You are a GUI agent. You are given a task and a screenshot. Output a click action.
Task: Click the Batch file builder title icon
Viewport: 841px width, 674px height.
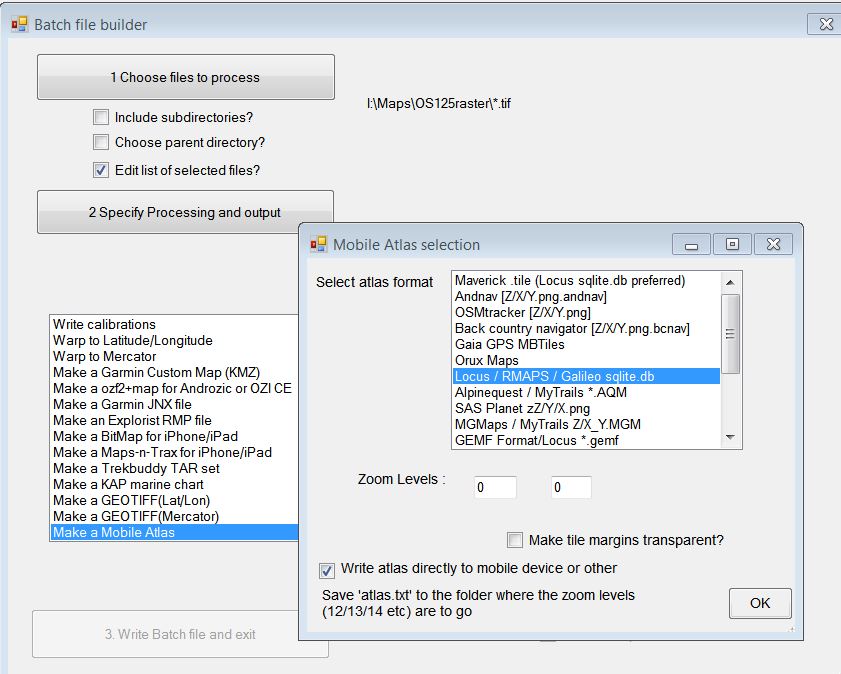[x=19, y=24]
